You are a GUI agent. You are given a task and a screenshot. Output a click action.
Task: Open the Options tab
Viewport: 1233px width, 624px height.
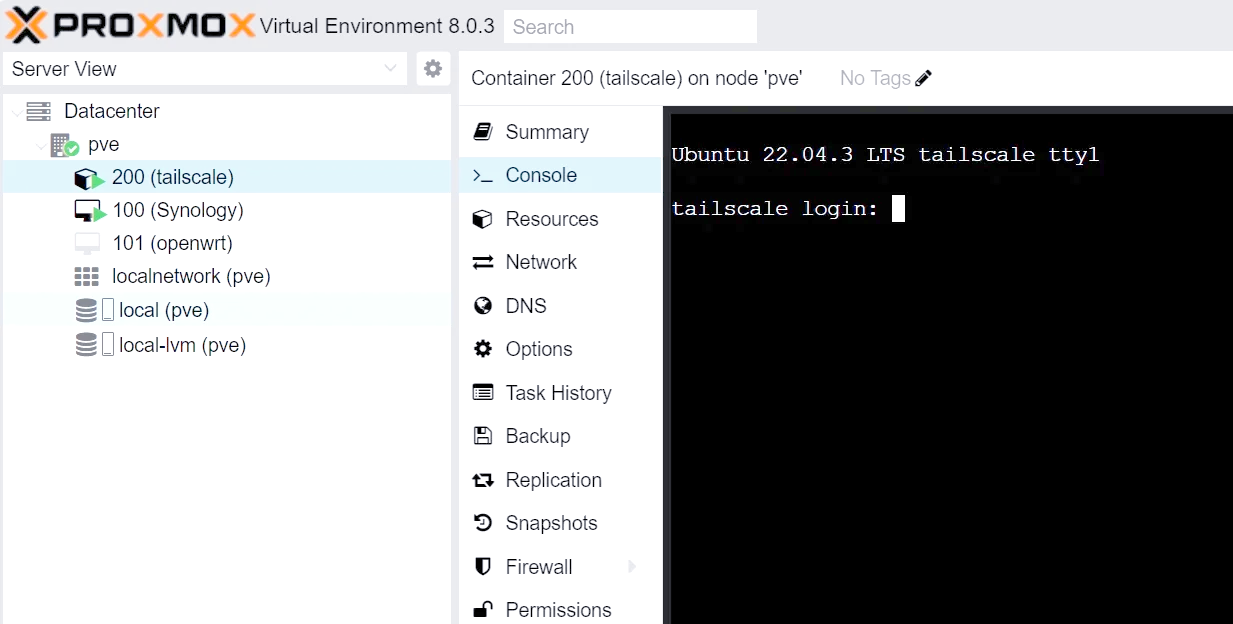coord(560,349)
